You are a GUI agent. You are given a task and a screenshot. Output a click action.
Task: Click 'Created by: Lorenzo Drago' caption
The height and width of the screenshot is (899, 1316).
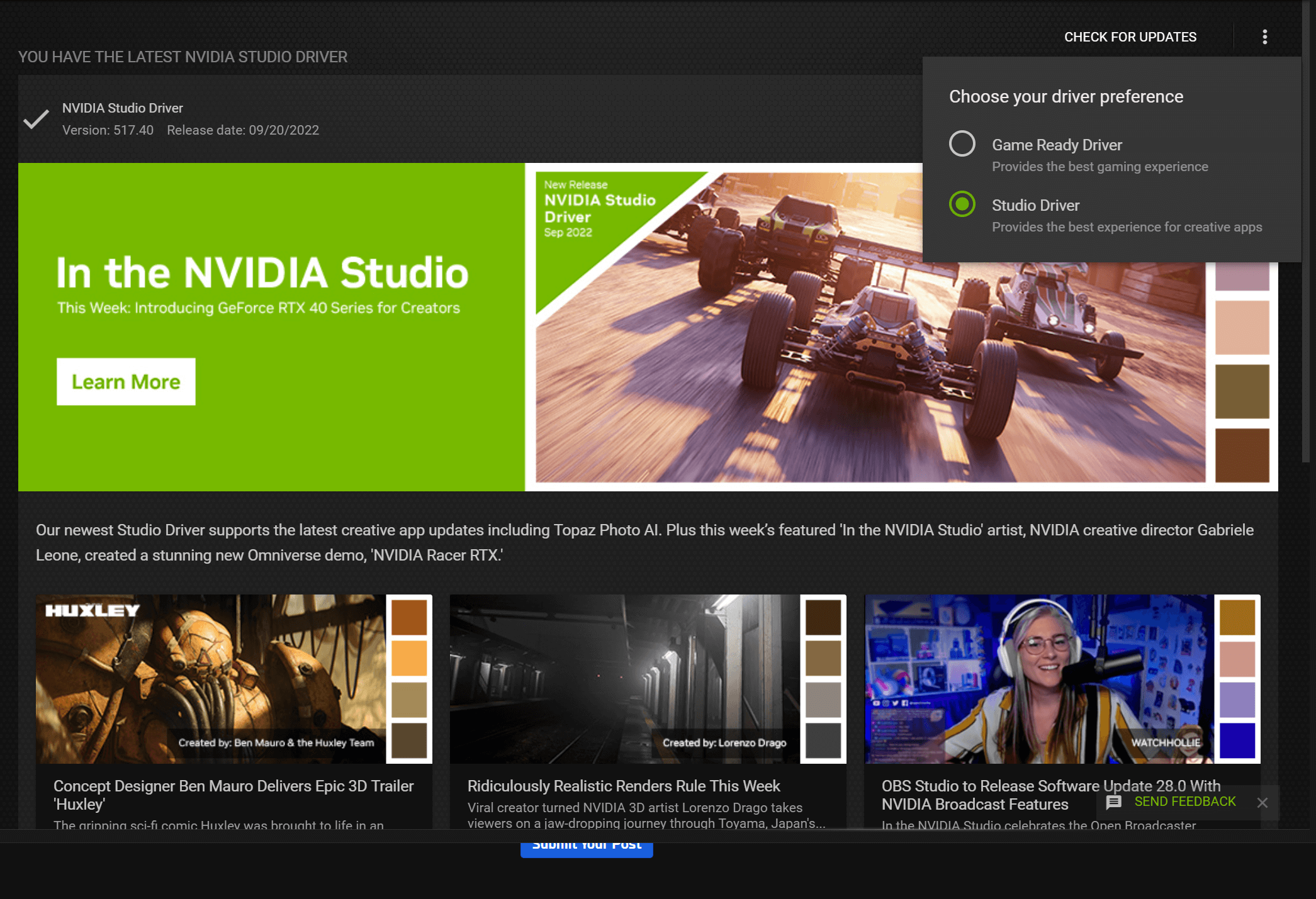[x=724, y=743]
